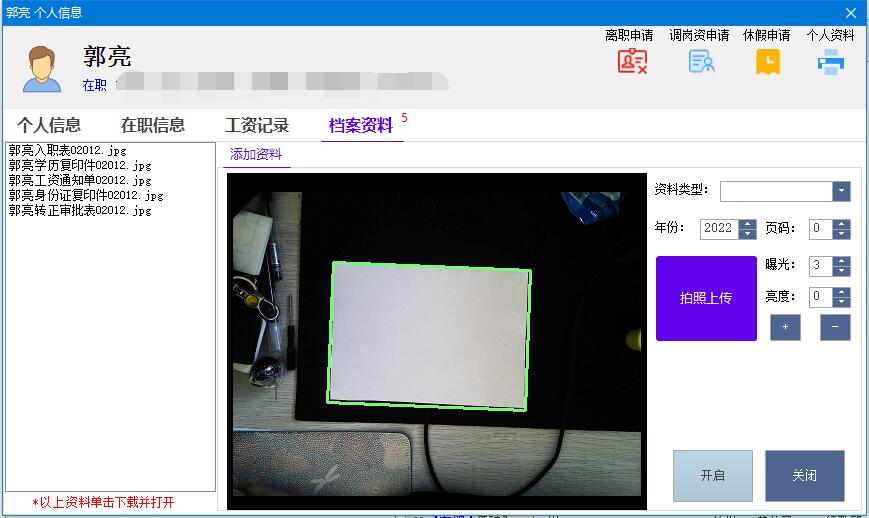Increase the 曝光 exposure value

pyautogui.click(x=842, y=261)
